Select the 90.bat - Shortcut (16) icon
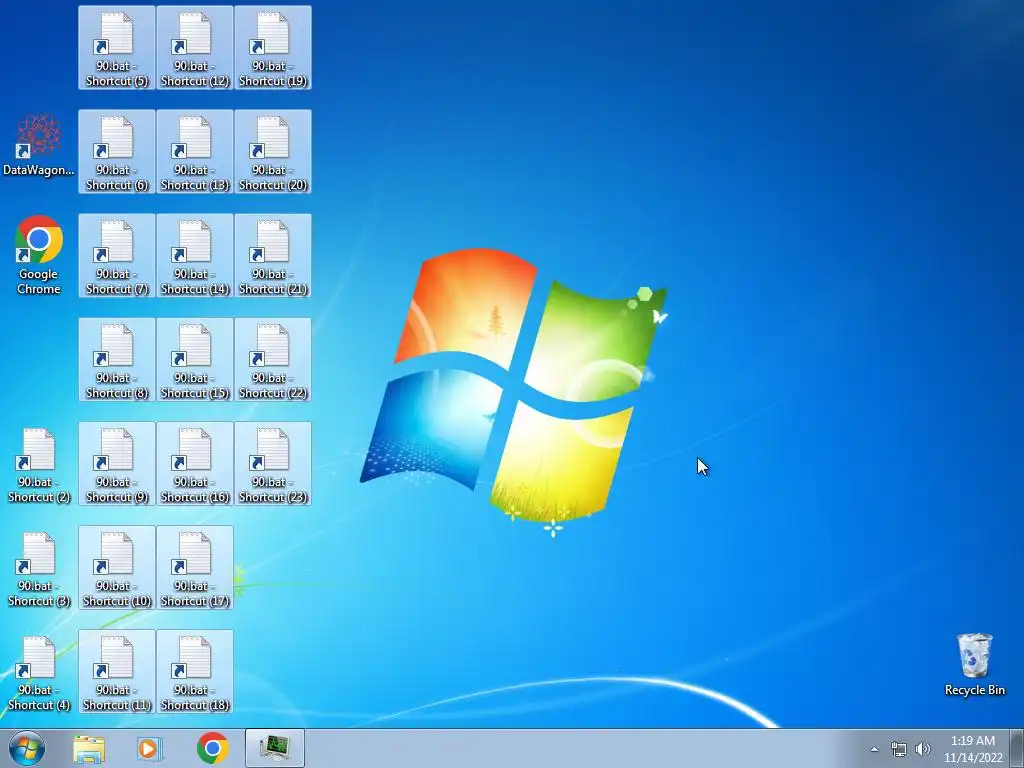The image size is (1024, 768). click(x=195, y=464)
